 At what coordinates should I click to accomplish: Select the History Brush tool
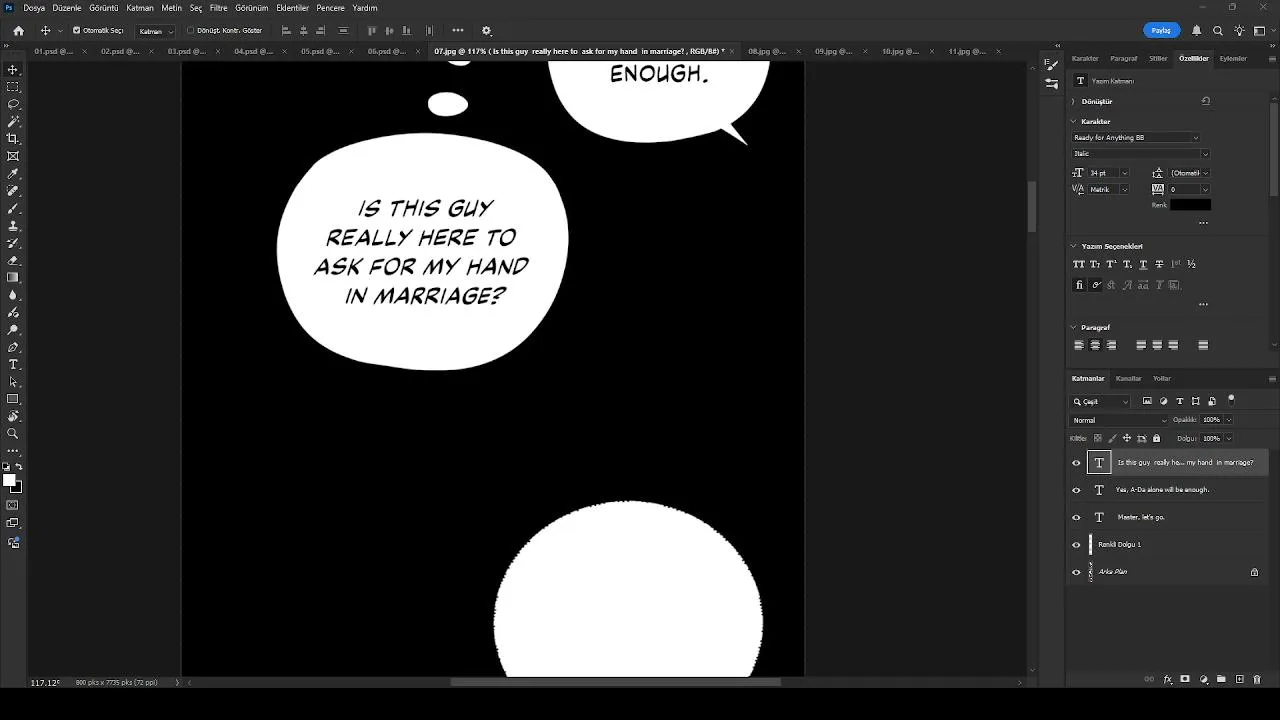pyautogui.click(x=13, y=243)
